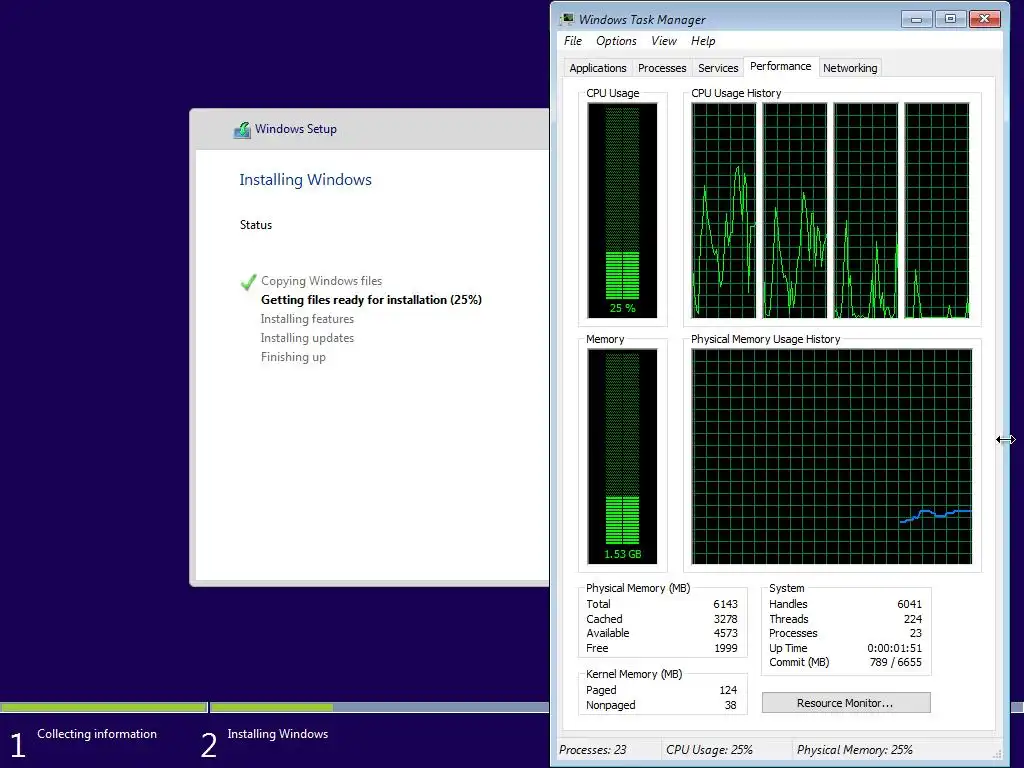1024x768 pixels.
Task: Switch to the Services tab
Action: pyautogui.click(x=718, y=68)
